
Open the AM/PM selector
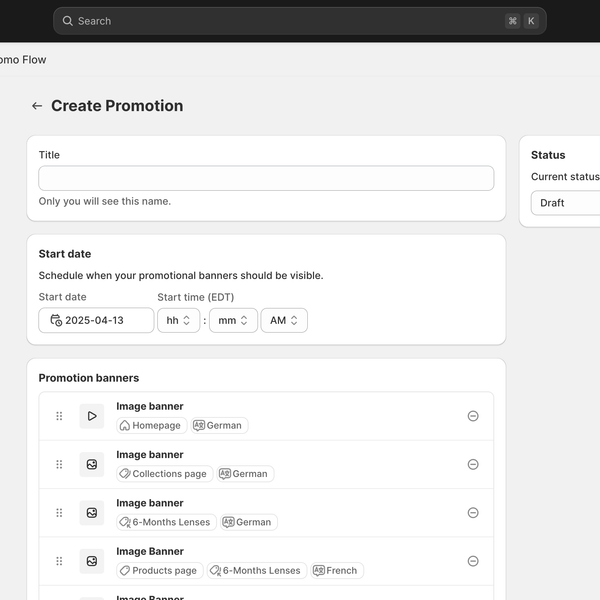point(284,320)
